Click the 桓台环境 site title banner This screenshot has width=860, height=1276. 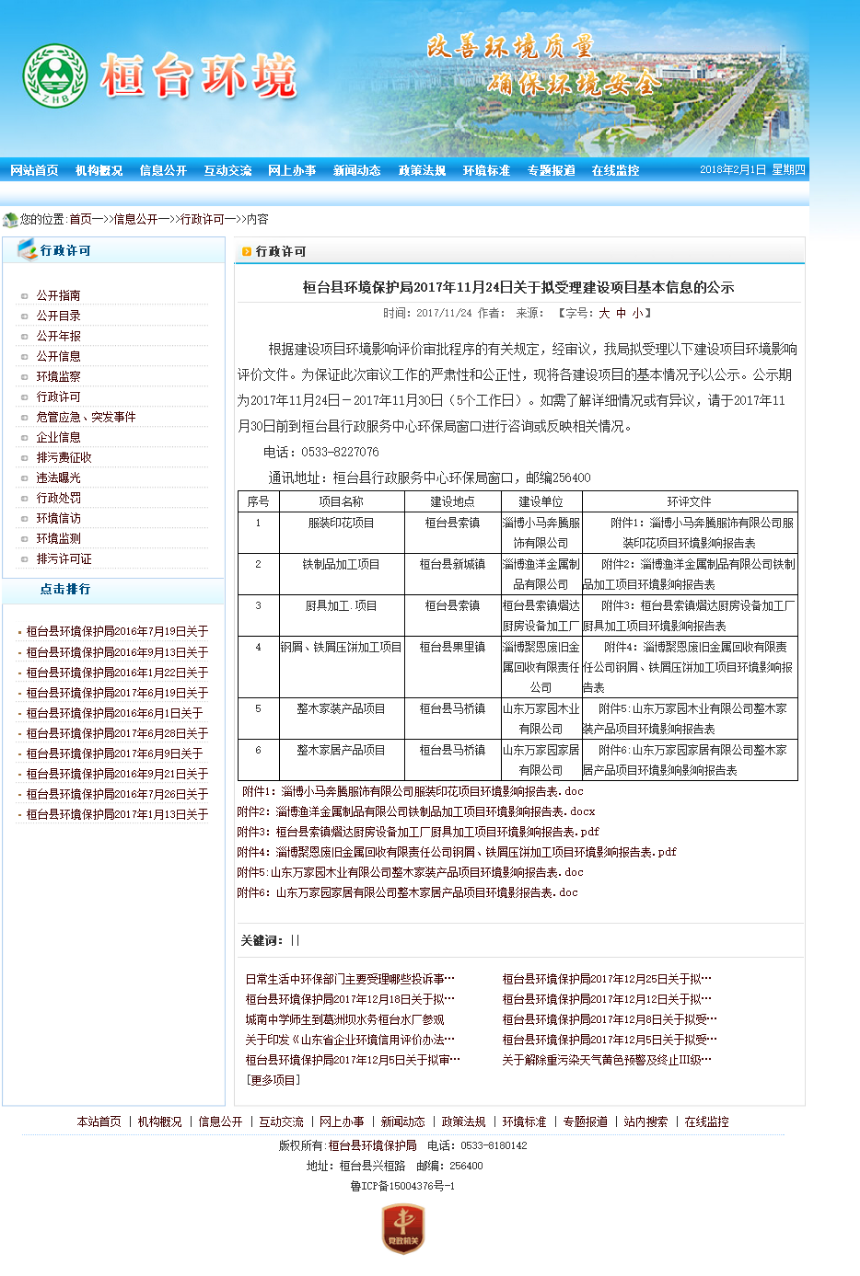pos(200,76)
